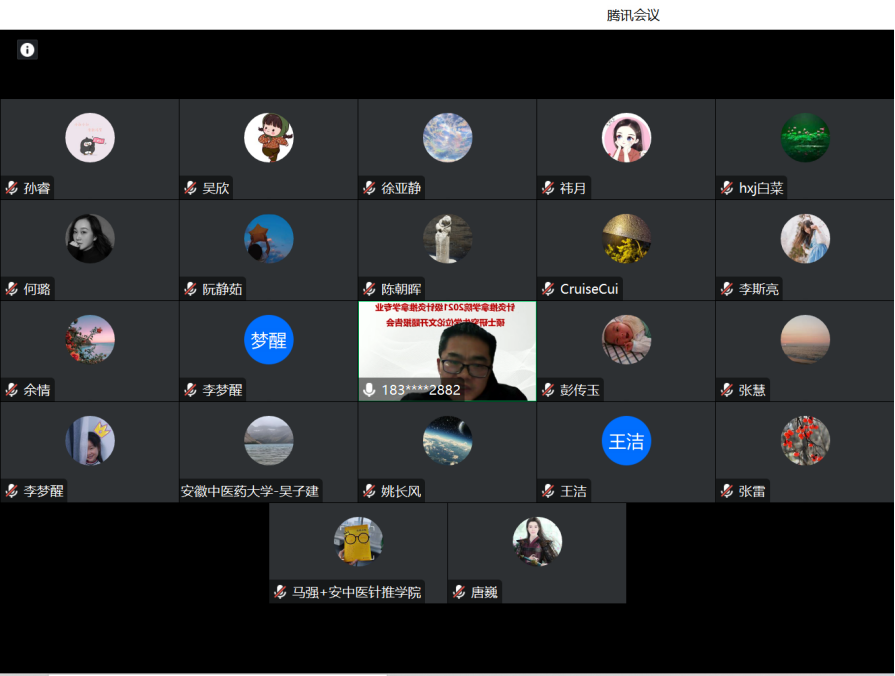
Task: Click 陈朝晖's name label
Action: coord(401,289)
